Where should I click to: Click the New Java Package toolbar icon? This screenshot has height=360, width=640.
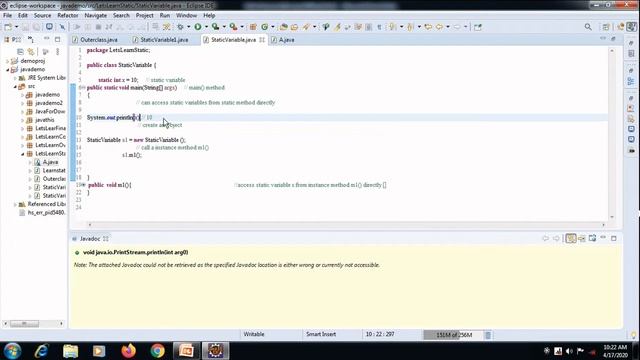[x=253, y=27]
